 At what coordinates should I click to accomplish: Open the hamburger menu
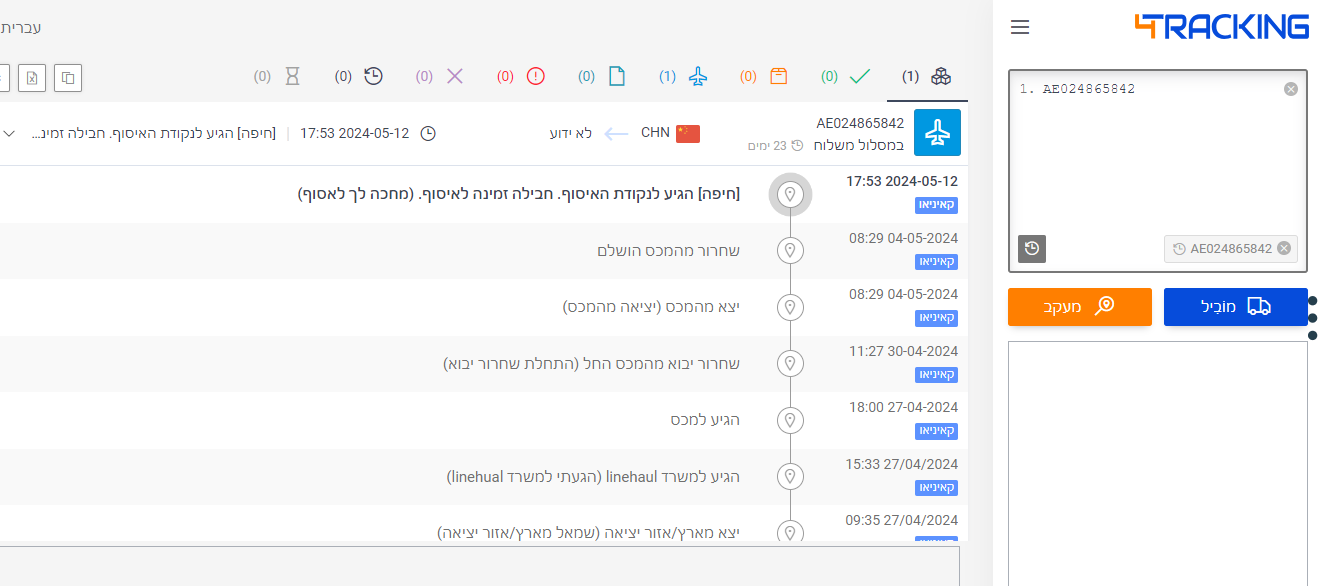[x=1020, y=27]
